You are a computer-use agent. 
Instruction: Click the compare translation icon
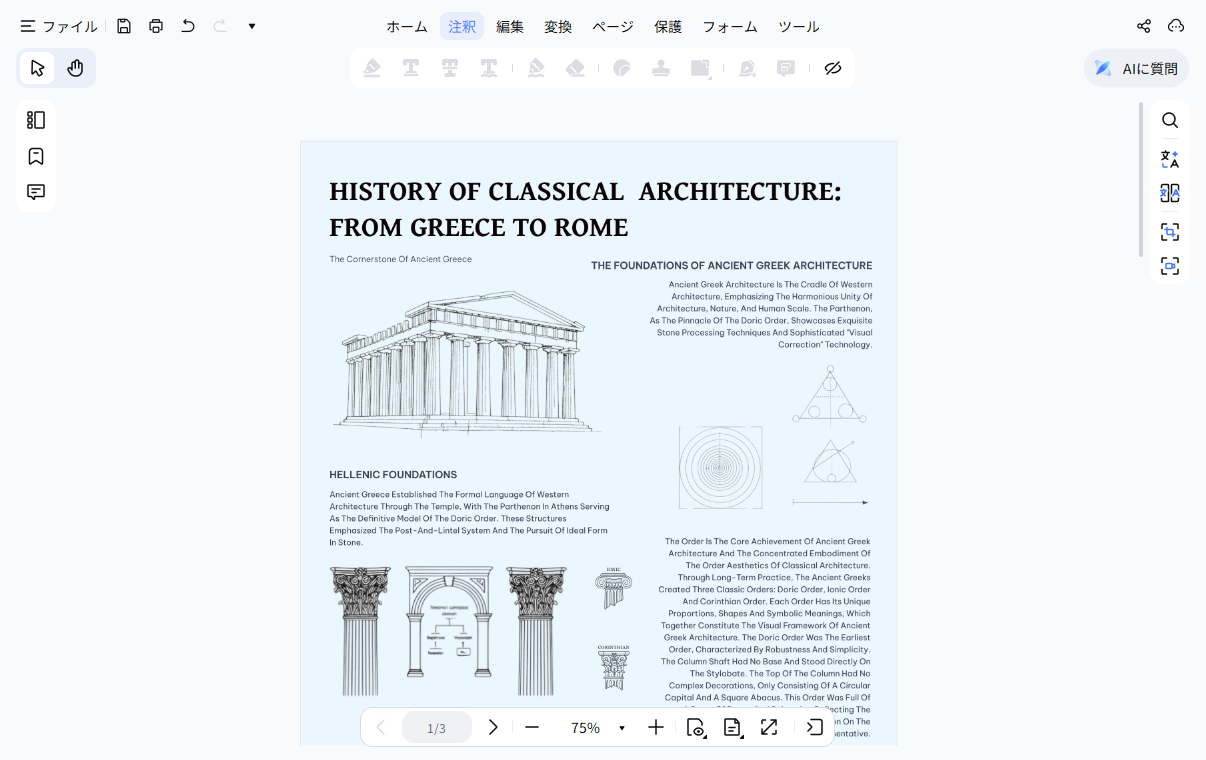(1170, 194)
